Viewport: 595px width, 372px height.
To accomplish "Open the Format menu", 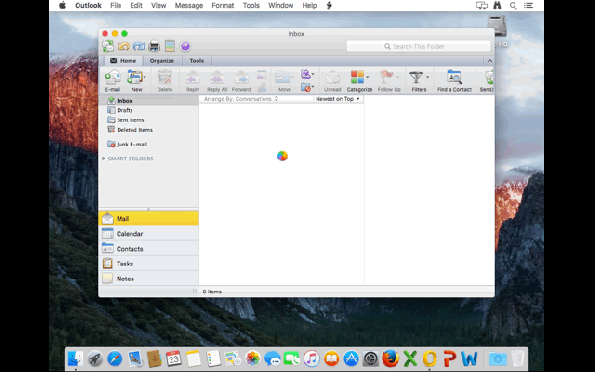I will click(223, 5).
